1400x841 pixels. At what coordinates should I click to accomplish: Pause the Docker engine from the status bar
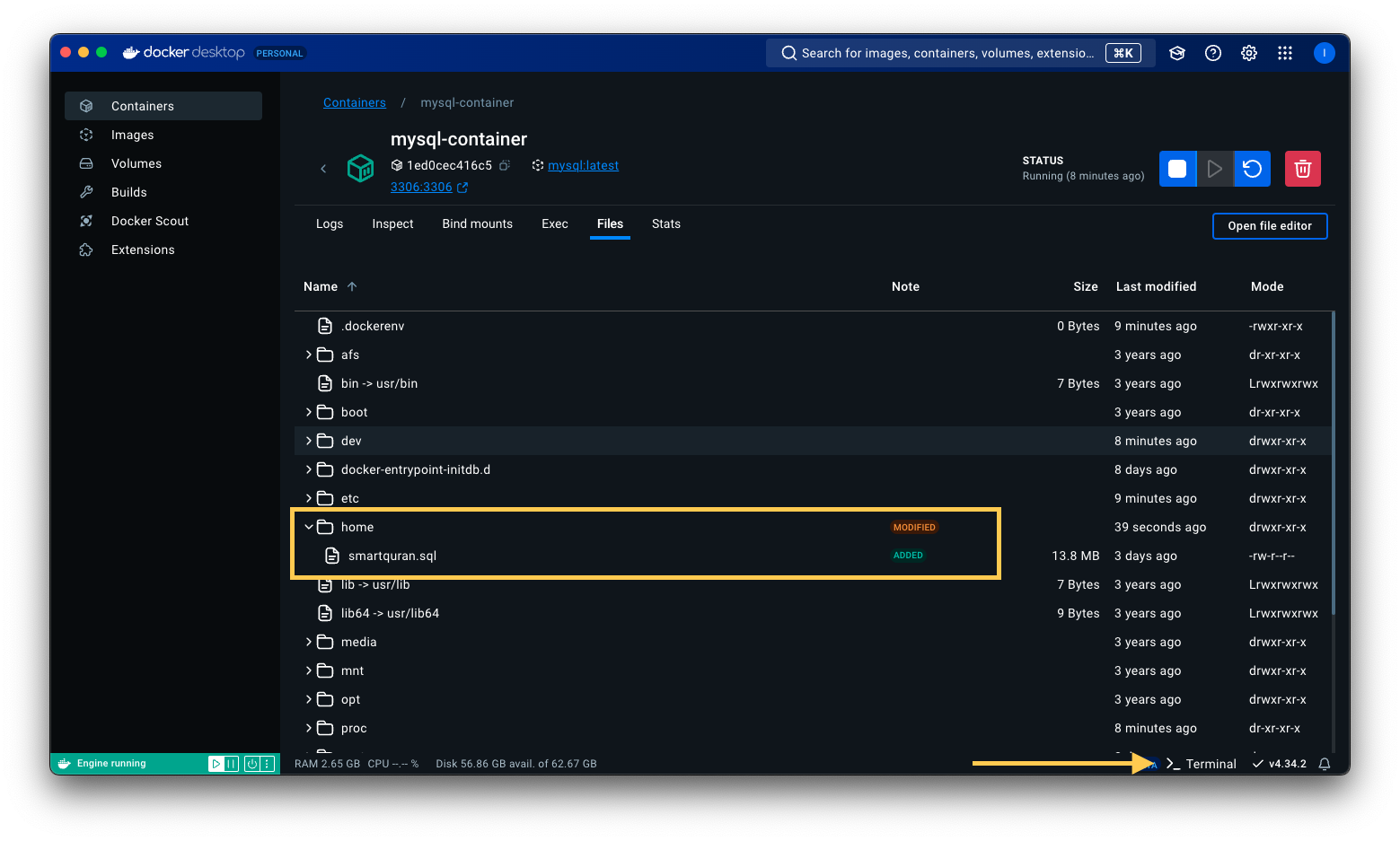tap(231, 764)
